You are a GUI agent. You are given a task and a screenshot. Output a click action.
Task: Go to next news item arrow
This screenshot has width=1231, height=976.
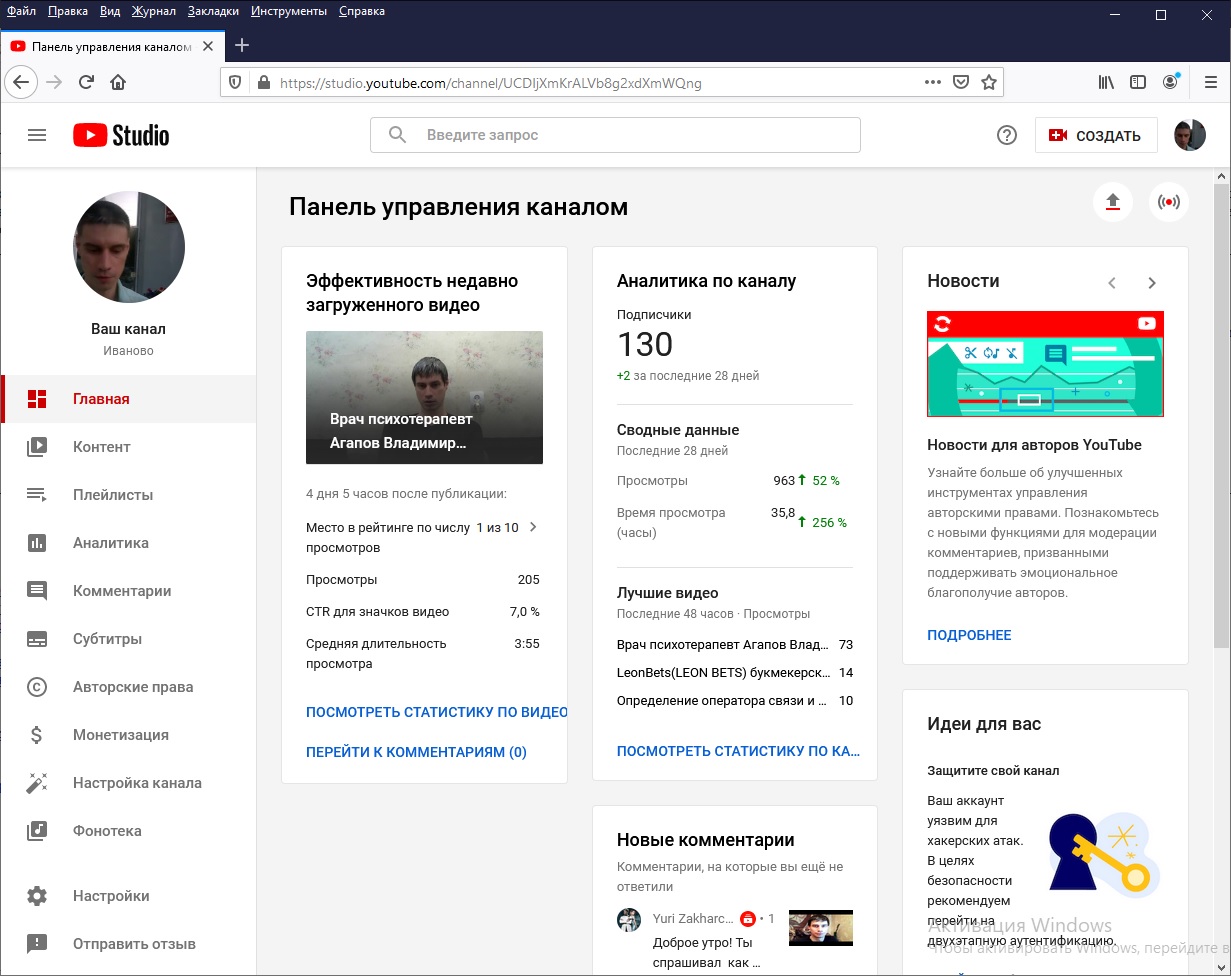click(x=1152, y=283)
